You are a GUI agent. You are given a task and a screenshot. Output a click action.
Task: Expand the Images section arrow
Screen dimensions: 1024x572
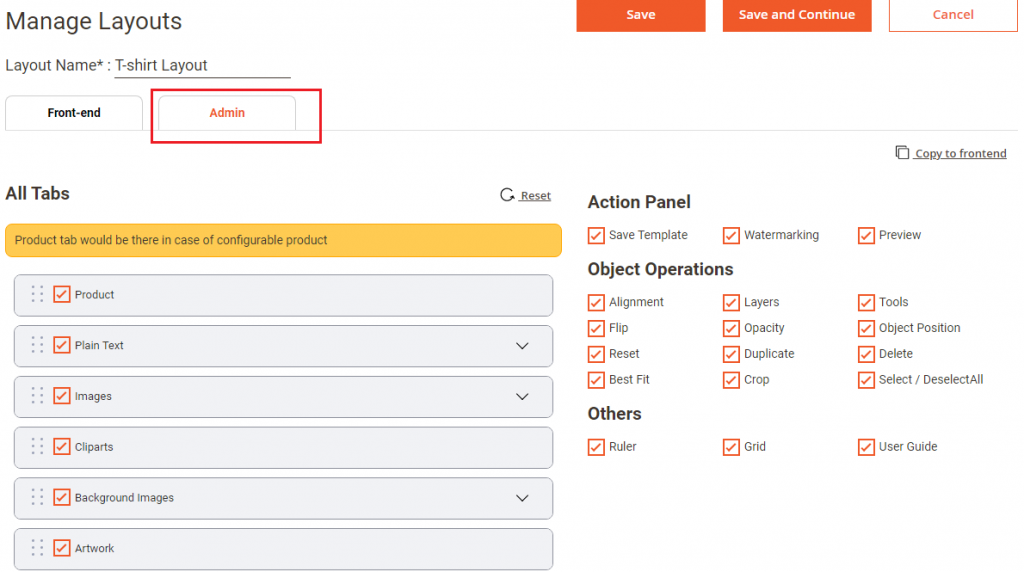522,396
